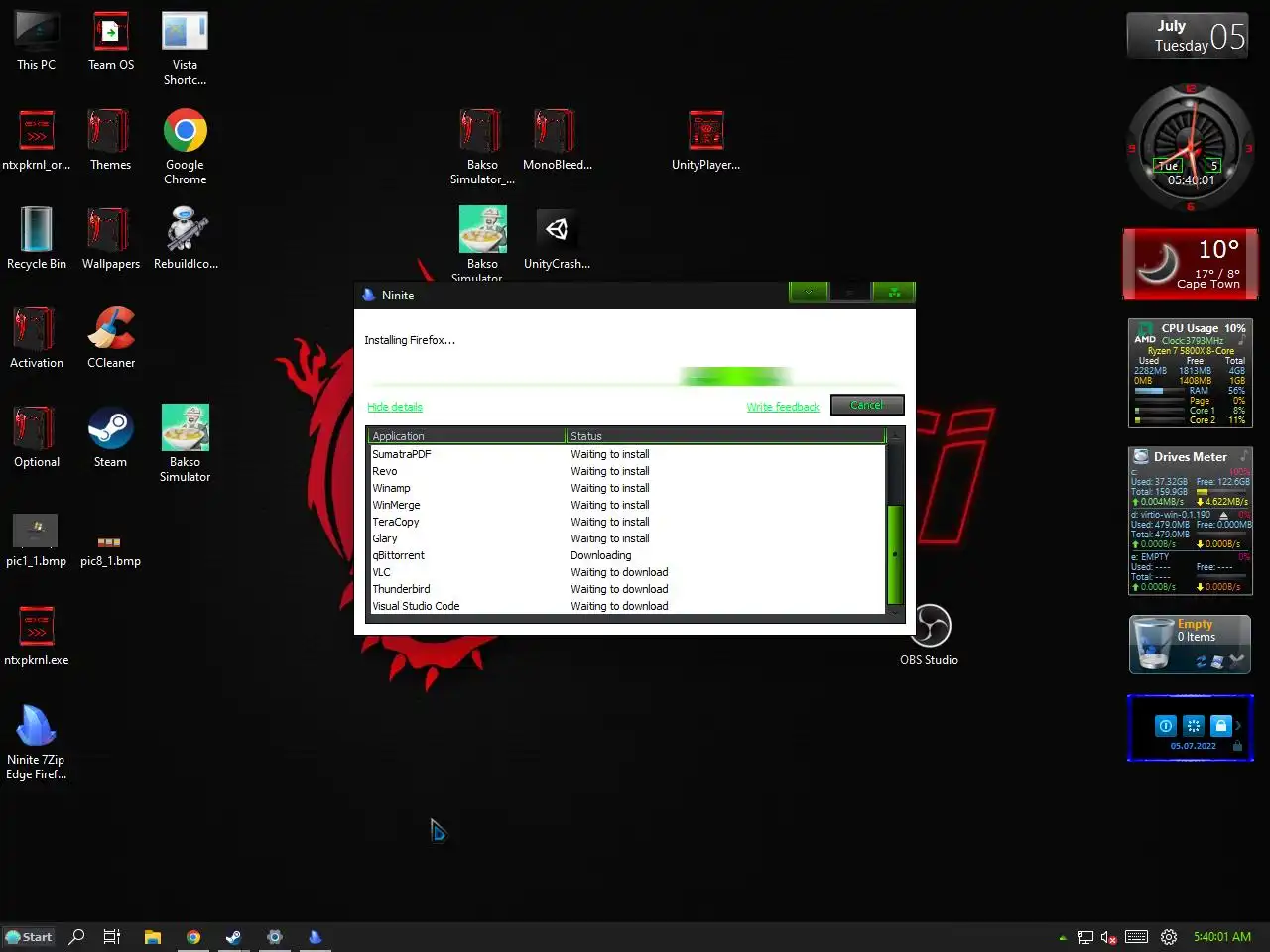Open the MonoBleedingEdge folder icon
Screen dimensions: 1270x952
click(x=557, y=140)
